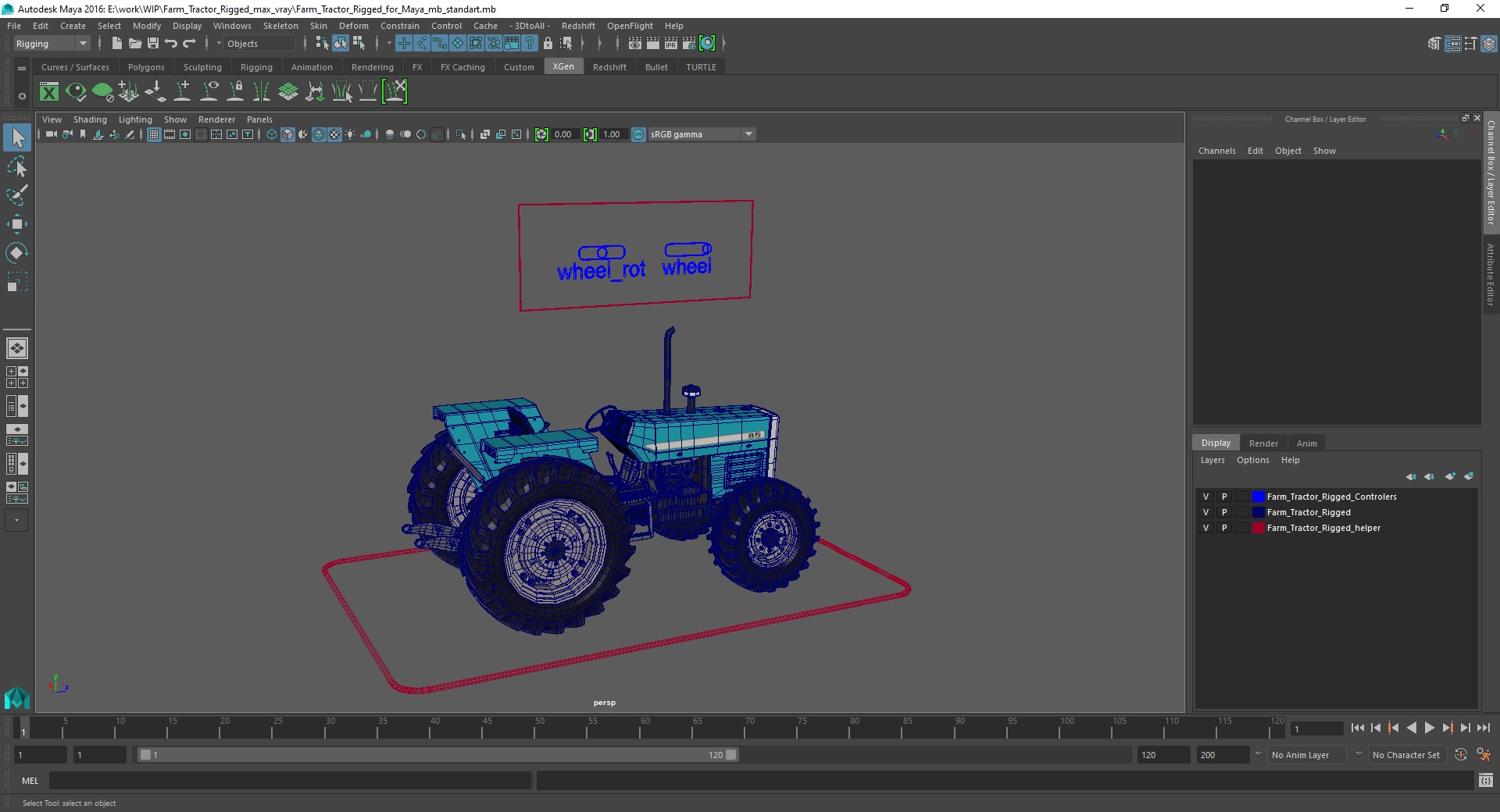Click the Redo arrow icon

(189, 44)
